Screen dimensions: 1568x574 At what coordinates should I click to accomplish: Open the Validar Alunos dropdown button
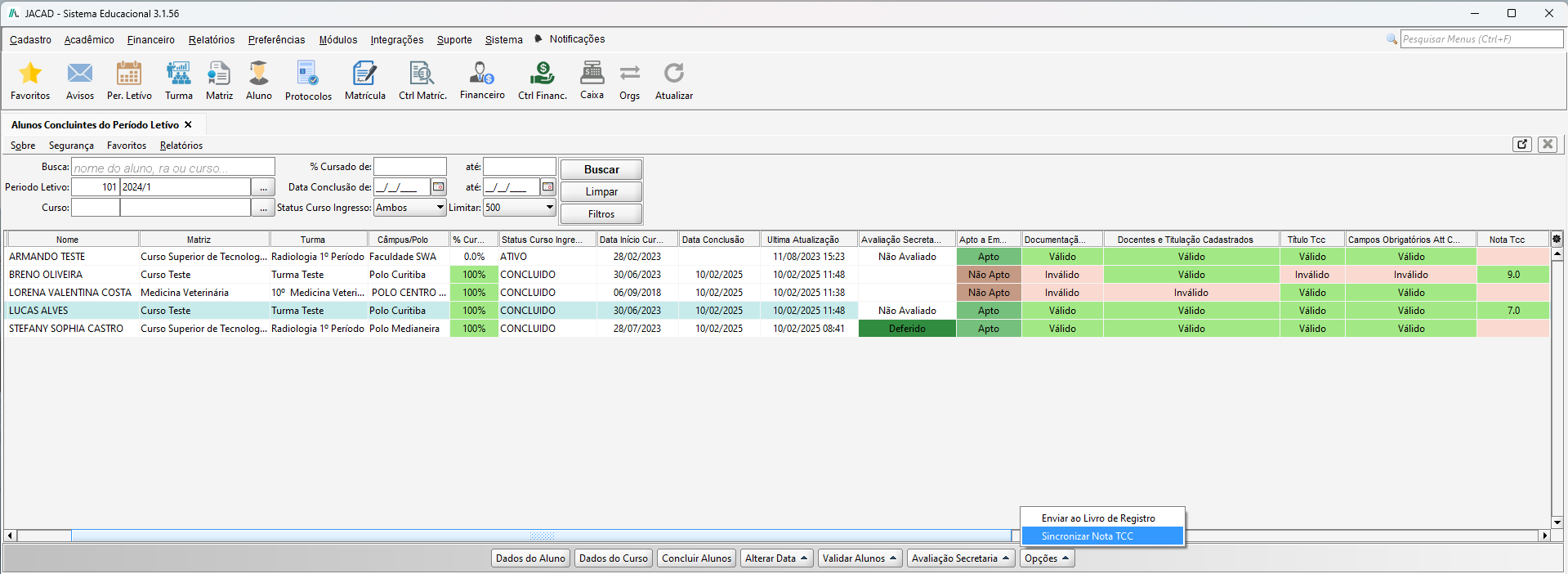pos(860,558)
